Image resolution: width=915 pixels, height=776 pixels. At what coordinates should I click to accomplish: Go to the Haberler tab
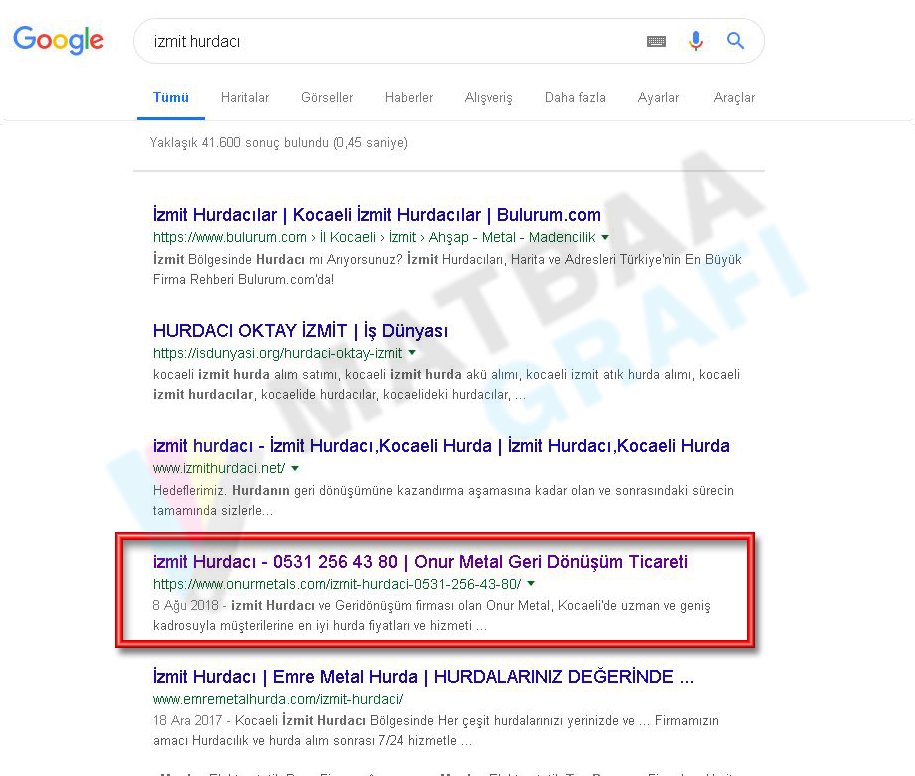409,97
